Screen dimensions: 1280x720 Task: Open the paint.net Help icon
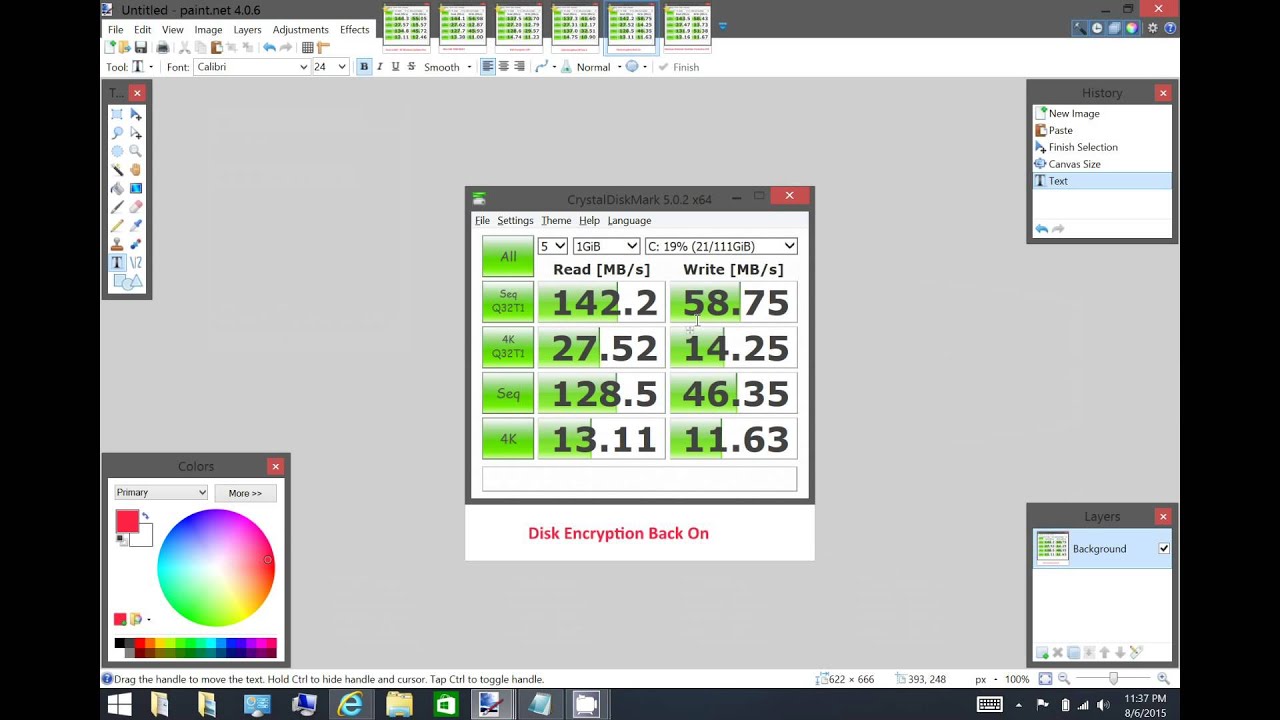[x=1170, y=28]
